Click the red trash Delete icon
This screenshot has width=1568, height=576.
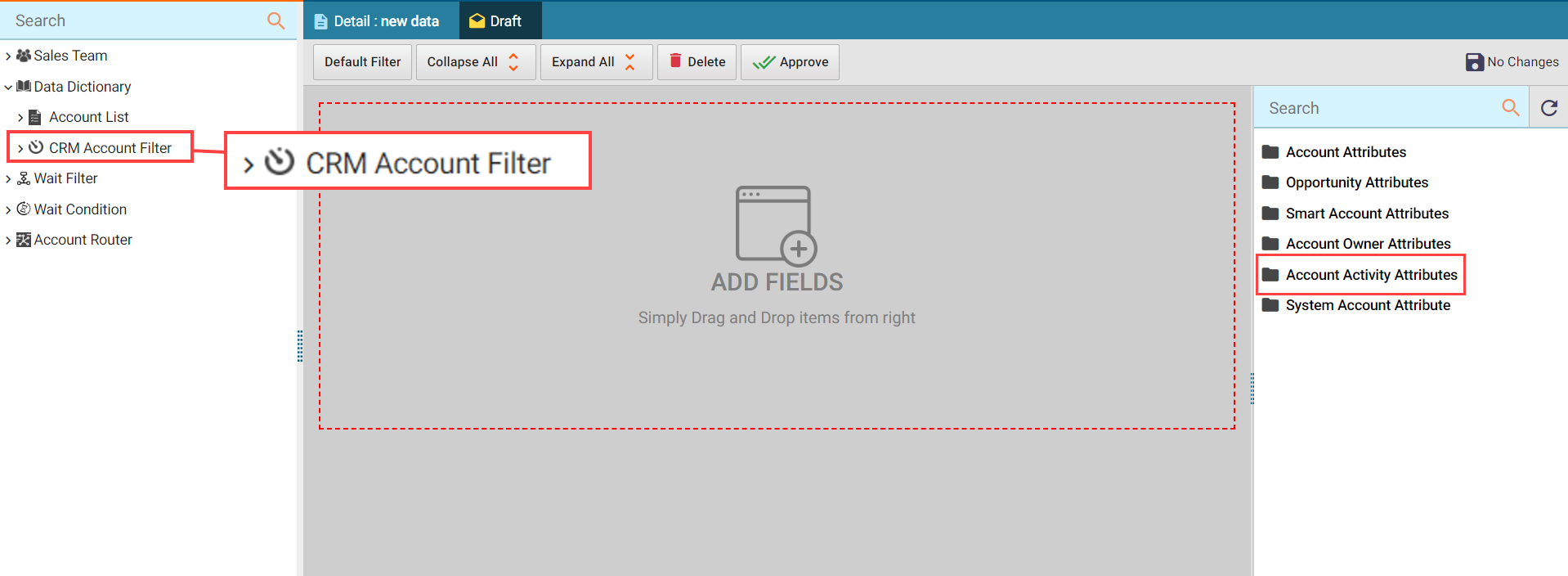coord(675,61)
